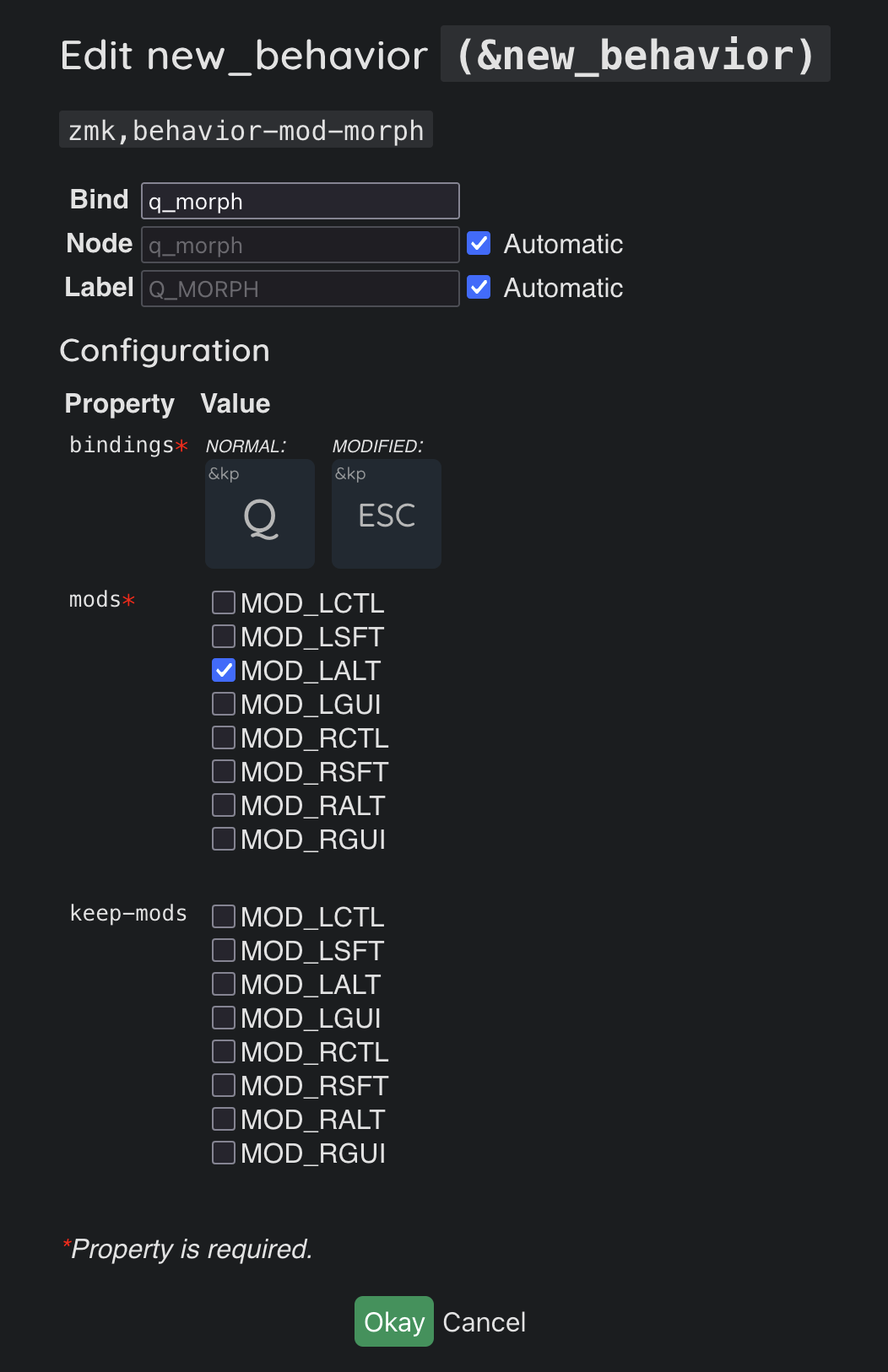Enable MOD_RALT under mods
Screen dimensions: 888x1372
pyautogui.click(x=224, y=805)
